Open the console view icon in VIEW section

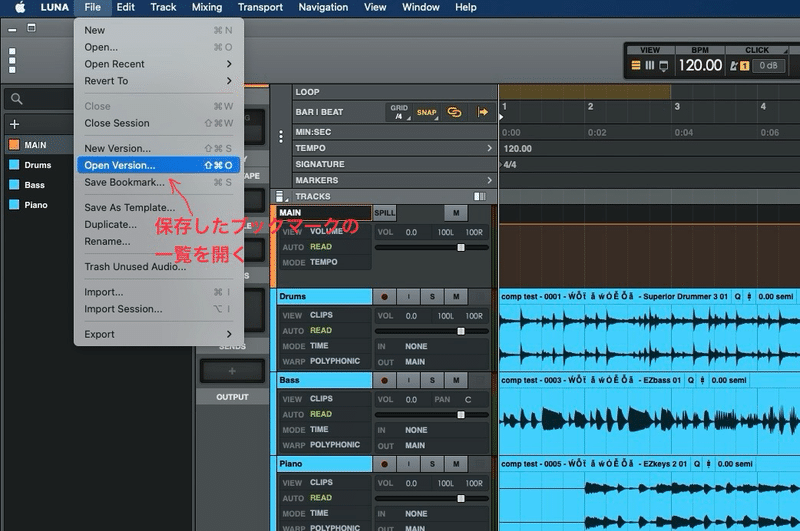pyautogui.click(x=663, y=66)
